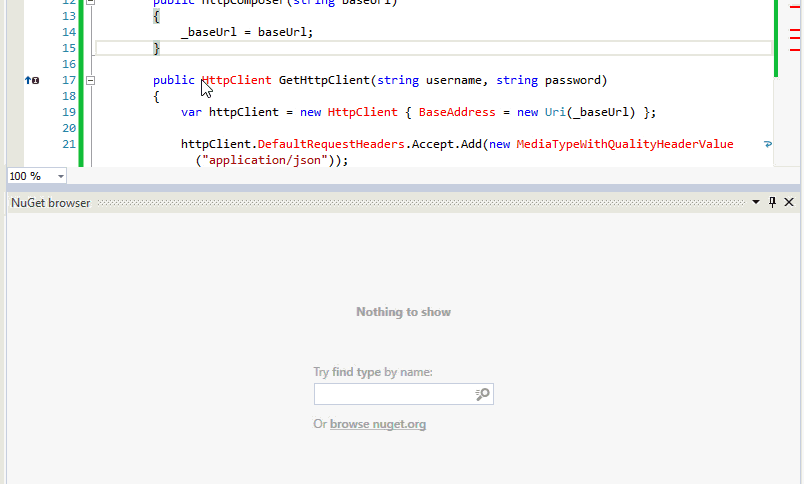
Task: Click the MediaTypeWithQualityHeaderValue type name
Action: [x=625, y=144]
